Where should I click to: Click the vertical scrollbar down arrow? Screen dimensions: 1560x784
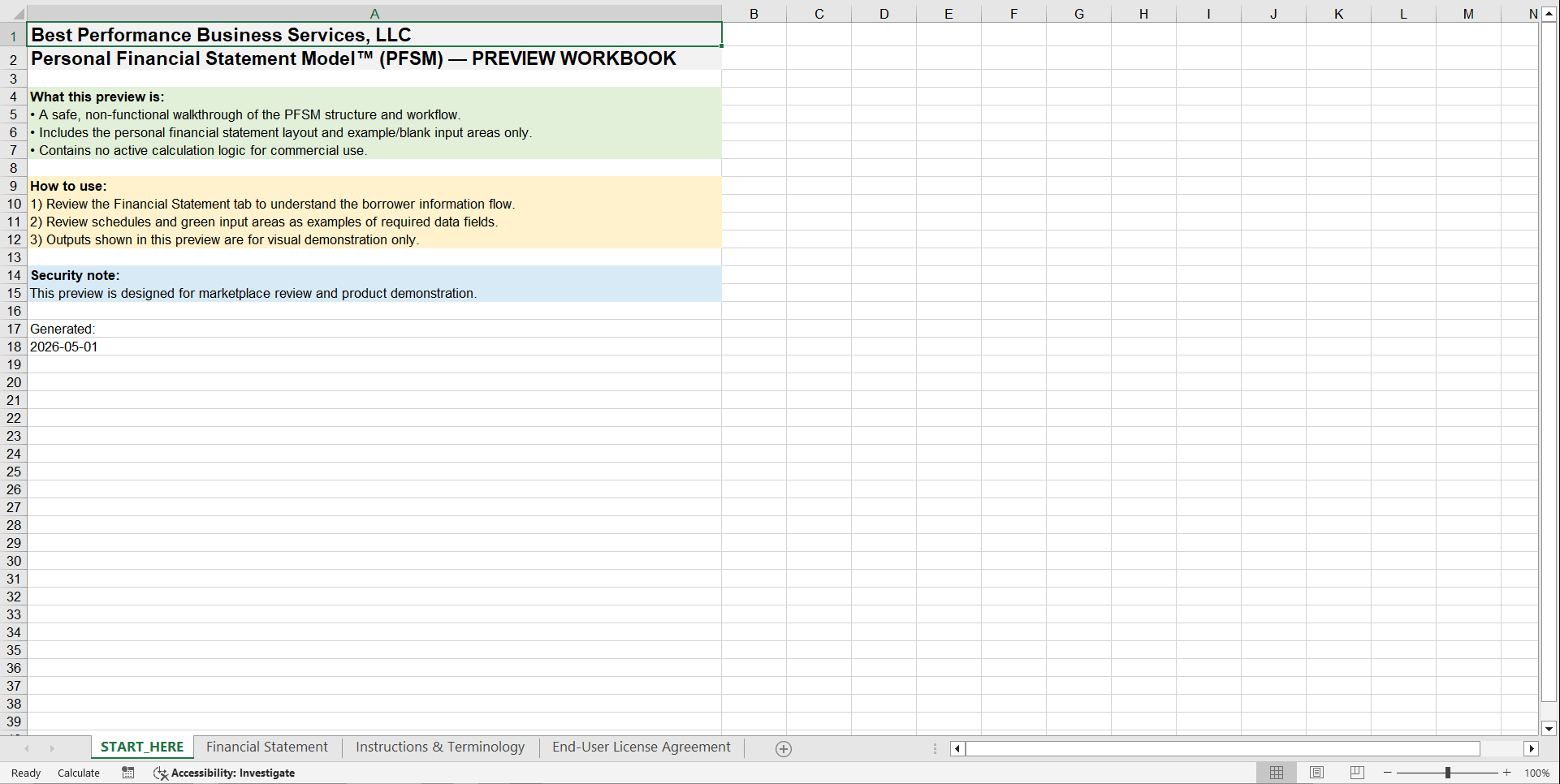tap(1549, 729)
